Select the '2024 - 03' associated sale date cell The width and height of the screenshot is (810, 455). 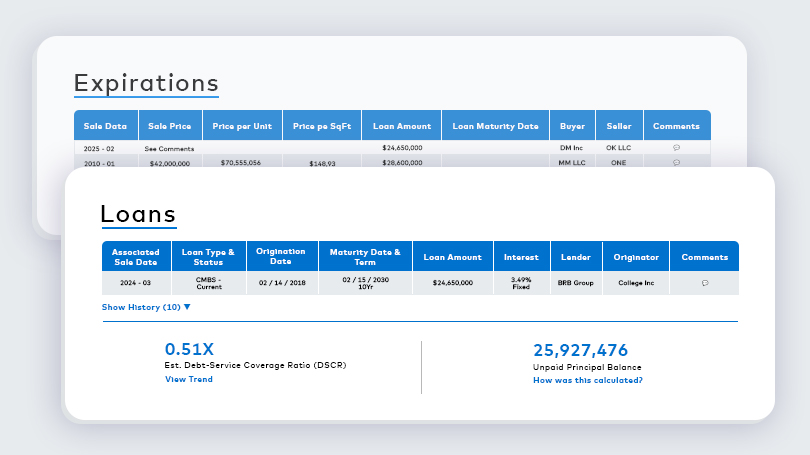pyautogui.click(x=136, y=283)
